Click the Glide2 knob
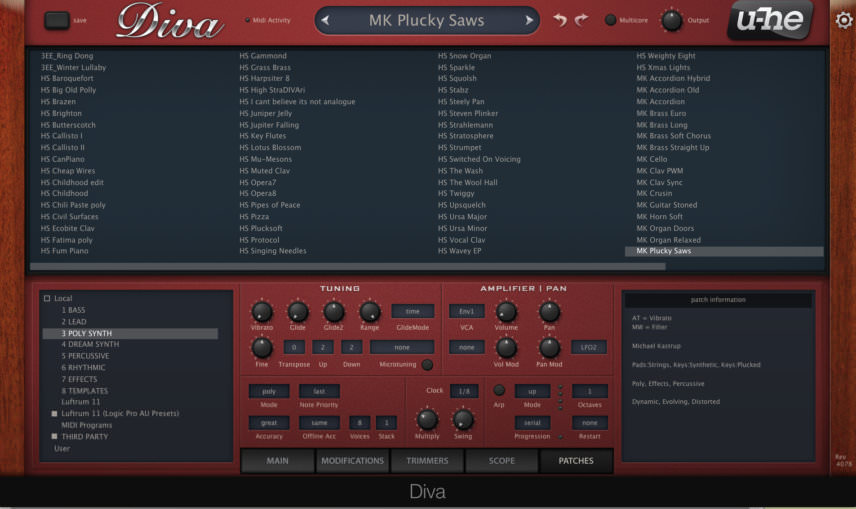Screen dimensions: 856x509 click(x=334, y=312)
